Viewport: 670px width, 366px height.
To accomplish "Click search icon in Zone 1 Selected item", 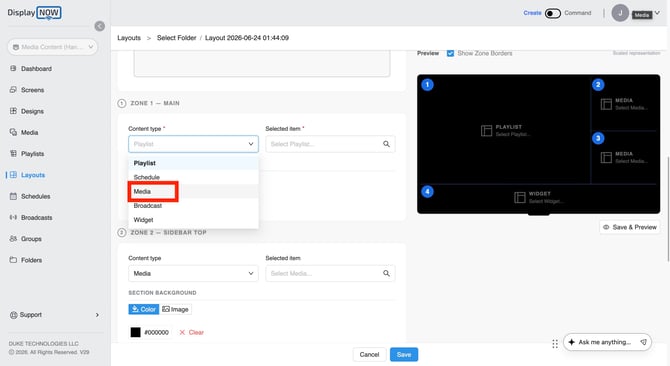I will tap(386, 144).
